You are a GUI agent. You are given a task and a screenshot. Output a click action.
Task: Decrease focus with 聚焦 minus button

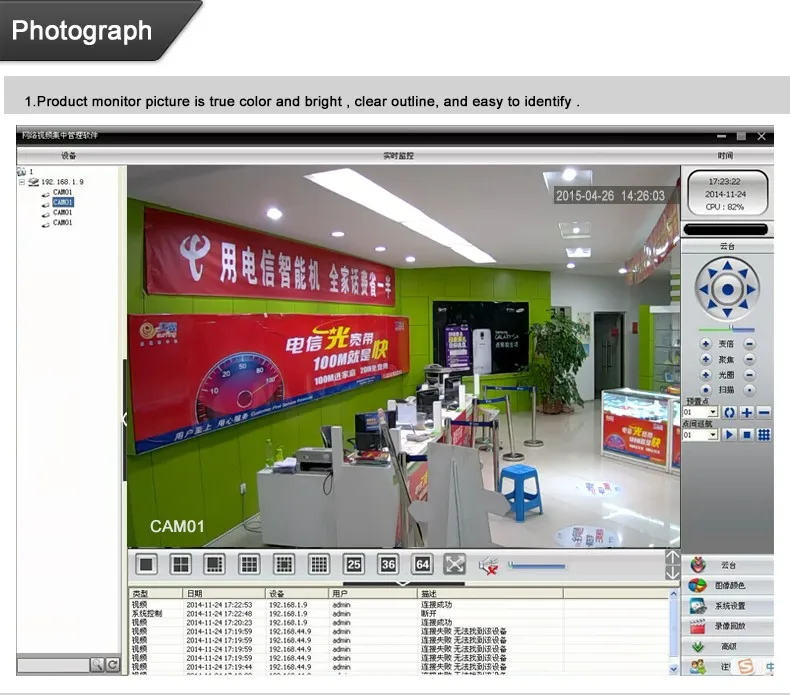pos(750,359)
